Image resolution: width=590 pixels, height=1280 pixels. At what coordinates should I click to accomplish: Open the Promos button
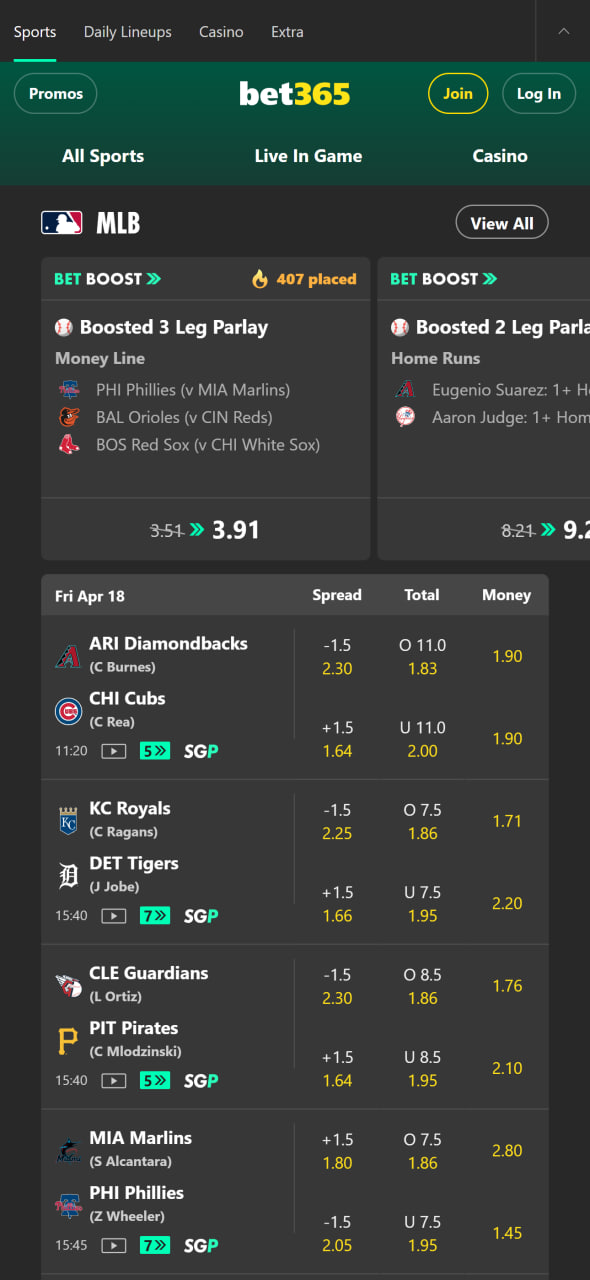click(56, 94)
